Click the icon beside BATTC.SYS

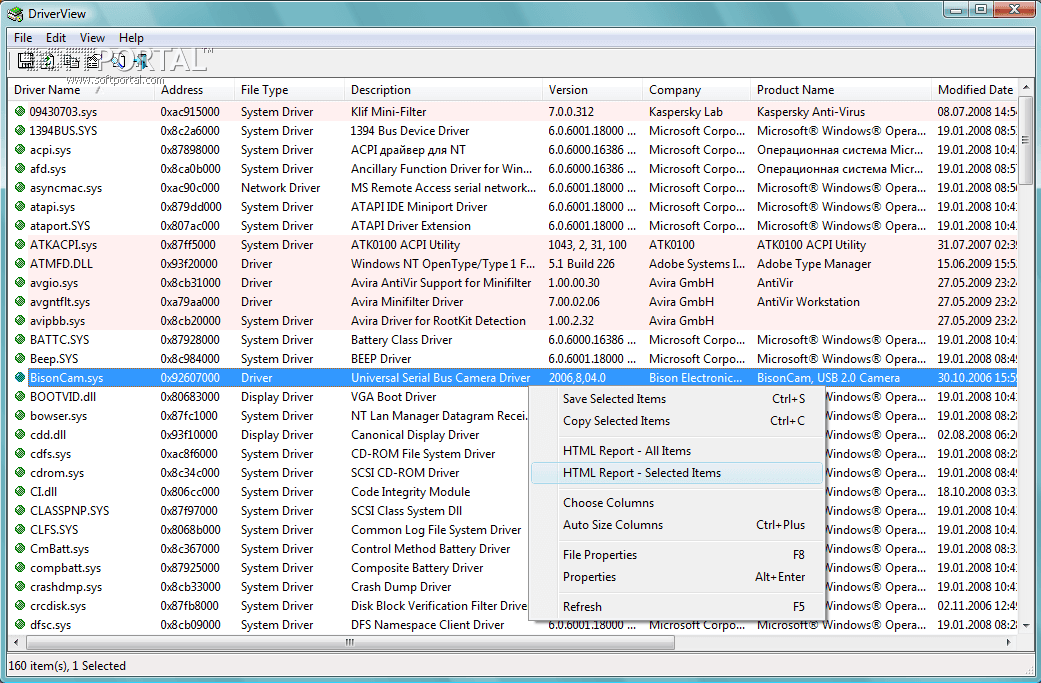tap(20, 340)
